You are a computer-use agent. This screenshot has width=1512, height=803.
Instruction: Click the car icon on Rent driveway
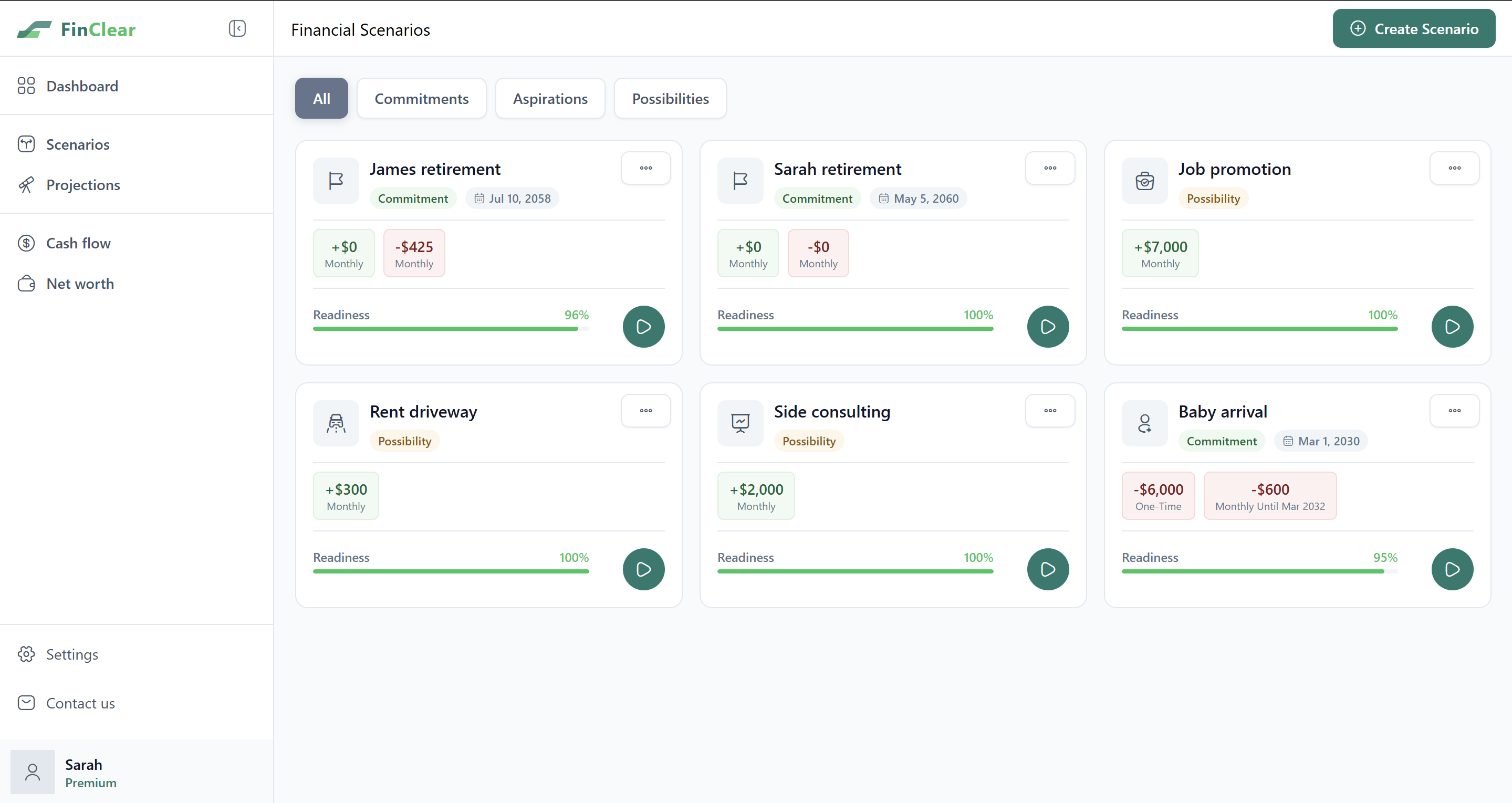click(x=336, y=423)
